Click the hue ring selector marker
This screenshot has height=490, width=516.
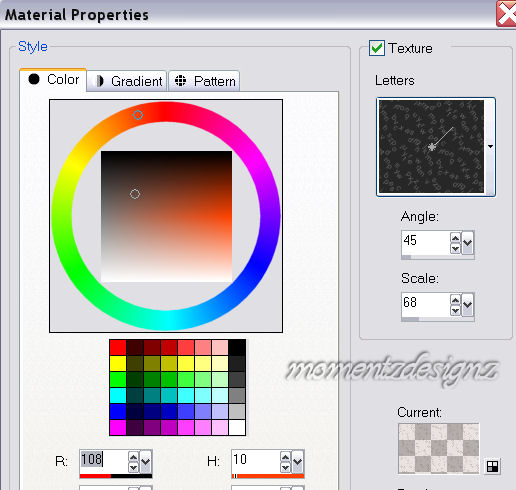138,115
